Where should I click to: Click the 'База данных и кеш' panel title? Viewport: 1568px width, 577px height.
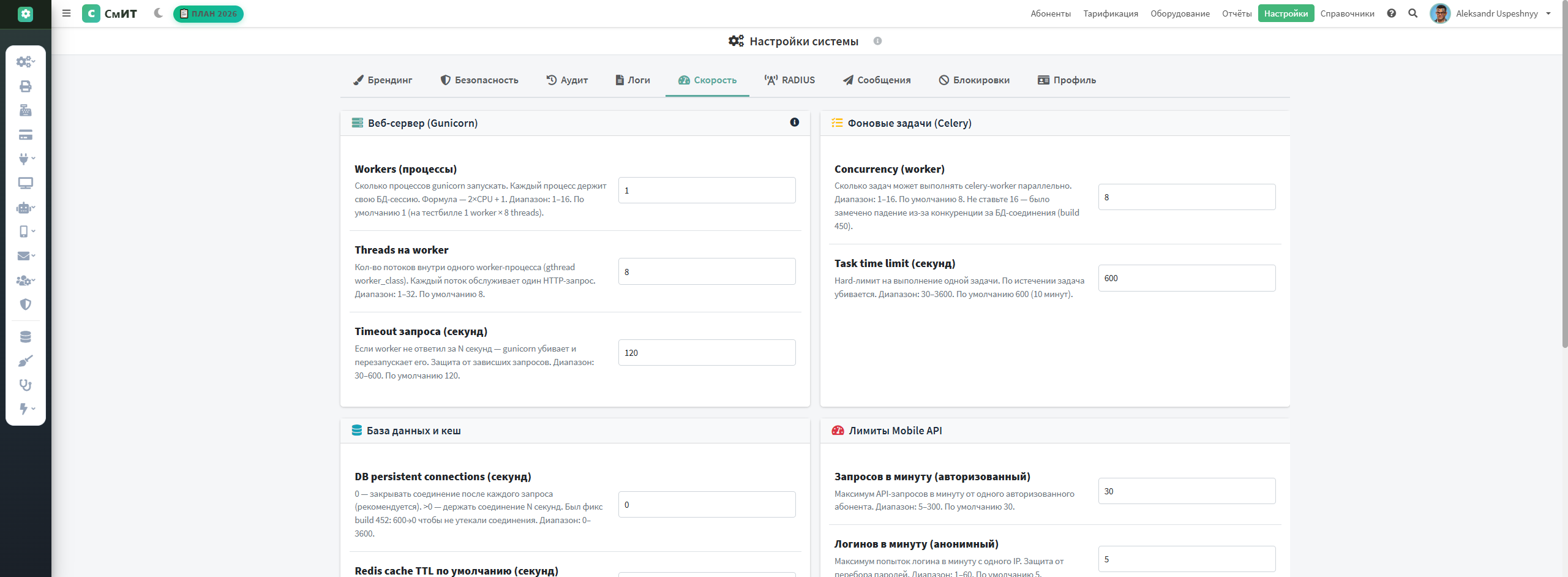coord(413,431)
